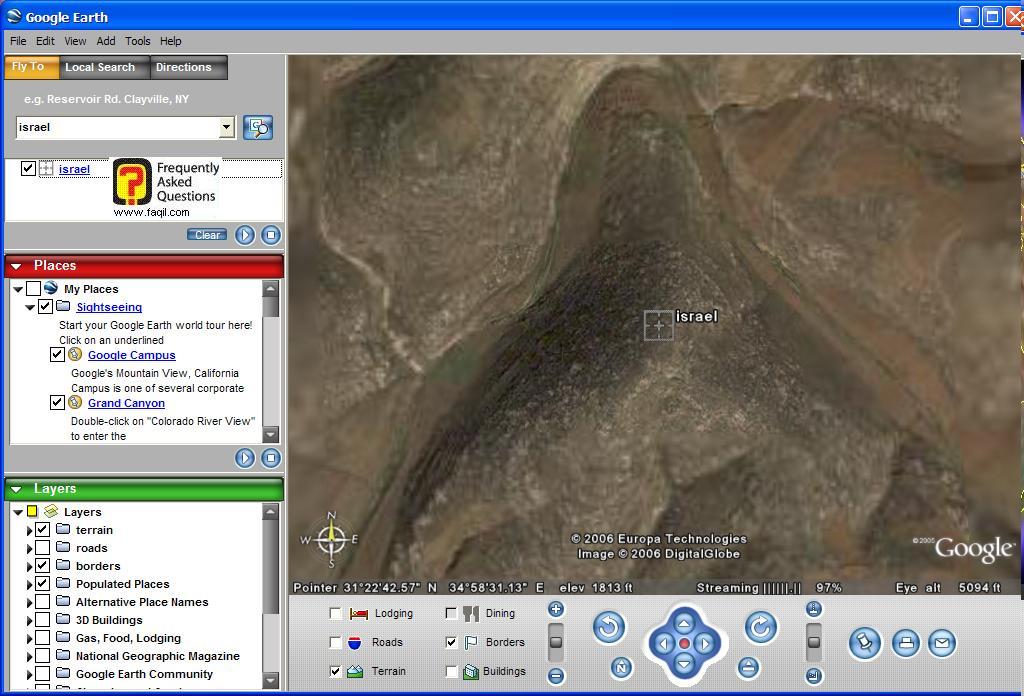Reset the view to north
Viewport: 1024px width, 696px height.
tap(621, 667)
